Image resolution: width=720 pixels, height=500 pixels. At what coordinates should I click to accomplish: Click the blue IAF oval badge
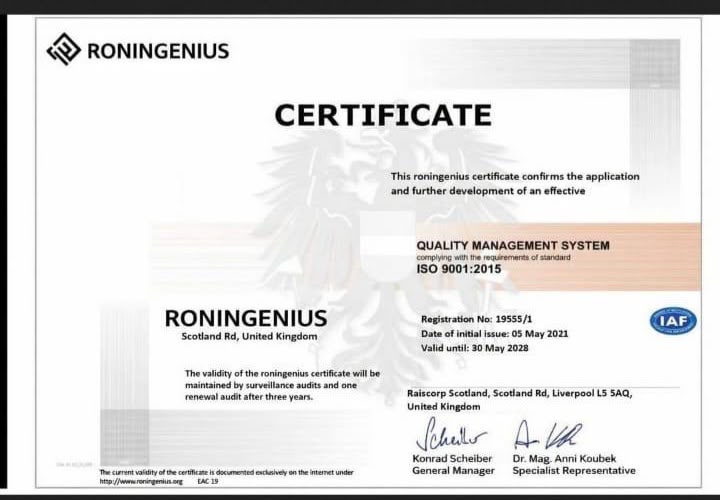point(673,321)
